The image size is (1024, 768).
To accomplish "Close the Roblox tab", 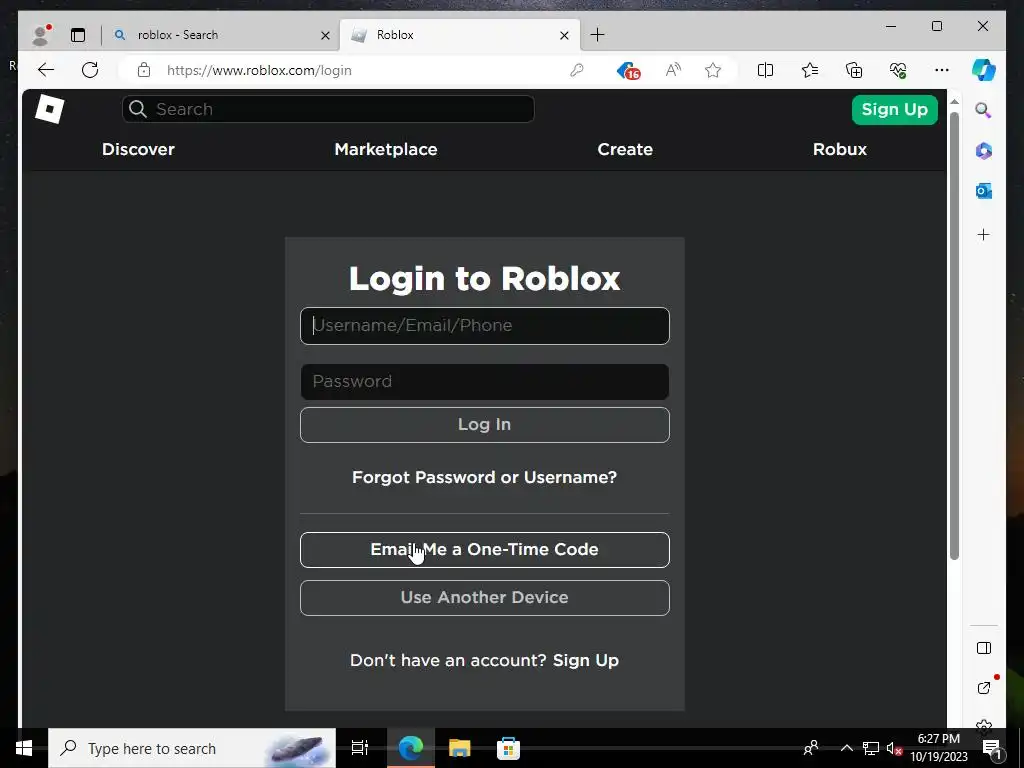I will point(564,35).
